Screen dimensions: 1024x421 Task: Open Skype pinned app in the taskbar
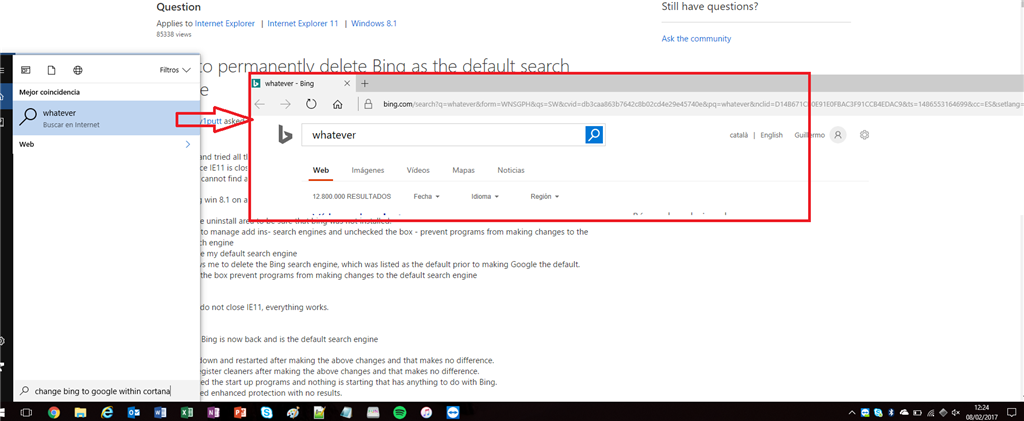click(x=266, y=413)
